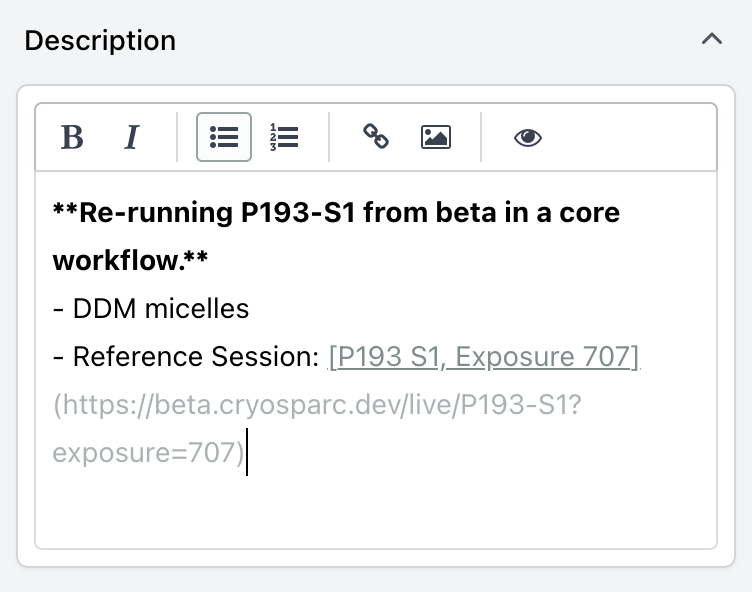Insert an image using the picture icon
The image size is (752, 592).
[x=436, y=137]
